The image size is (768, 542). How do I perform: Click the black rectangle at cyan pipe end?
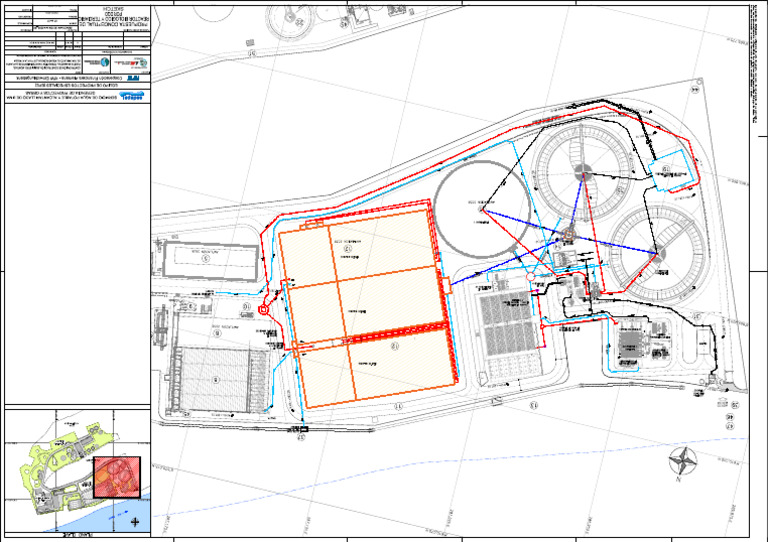click(x=303, y=430)
